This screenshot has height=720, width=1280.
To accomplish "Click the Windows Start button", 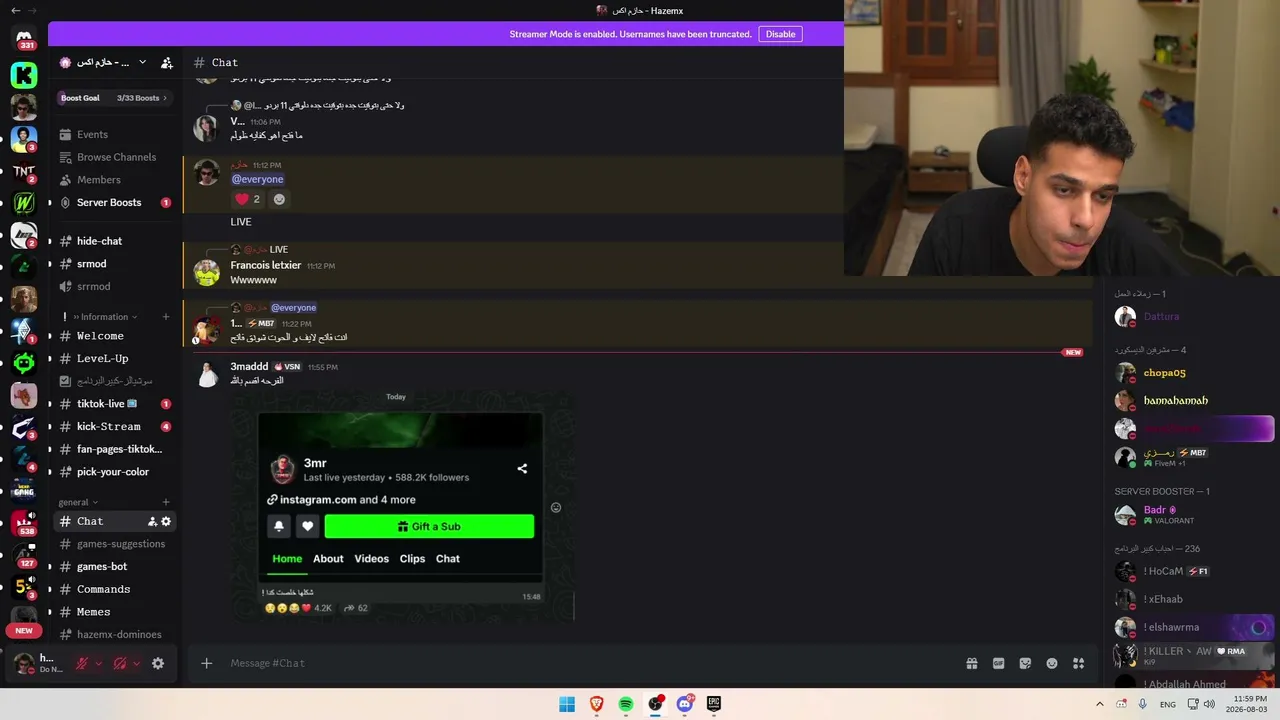I will [x=567, y=704].
